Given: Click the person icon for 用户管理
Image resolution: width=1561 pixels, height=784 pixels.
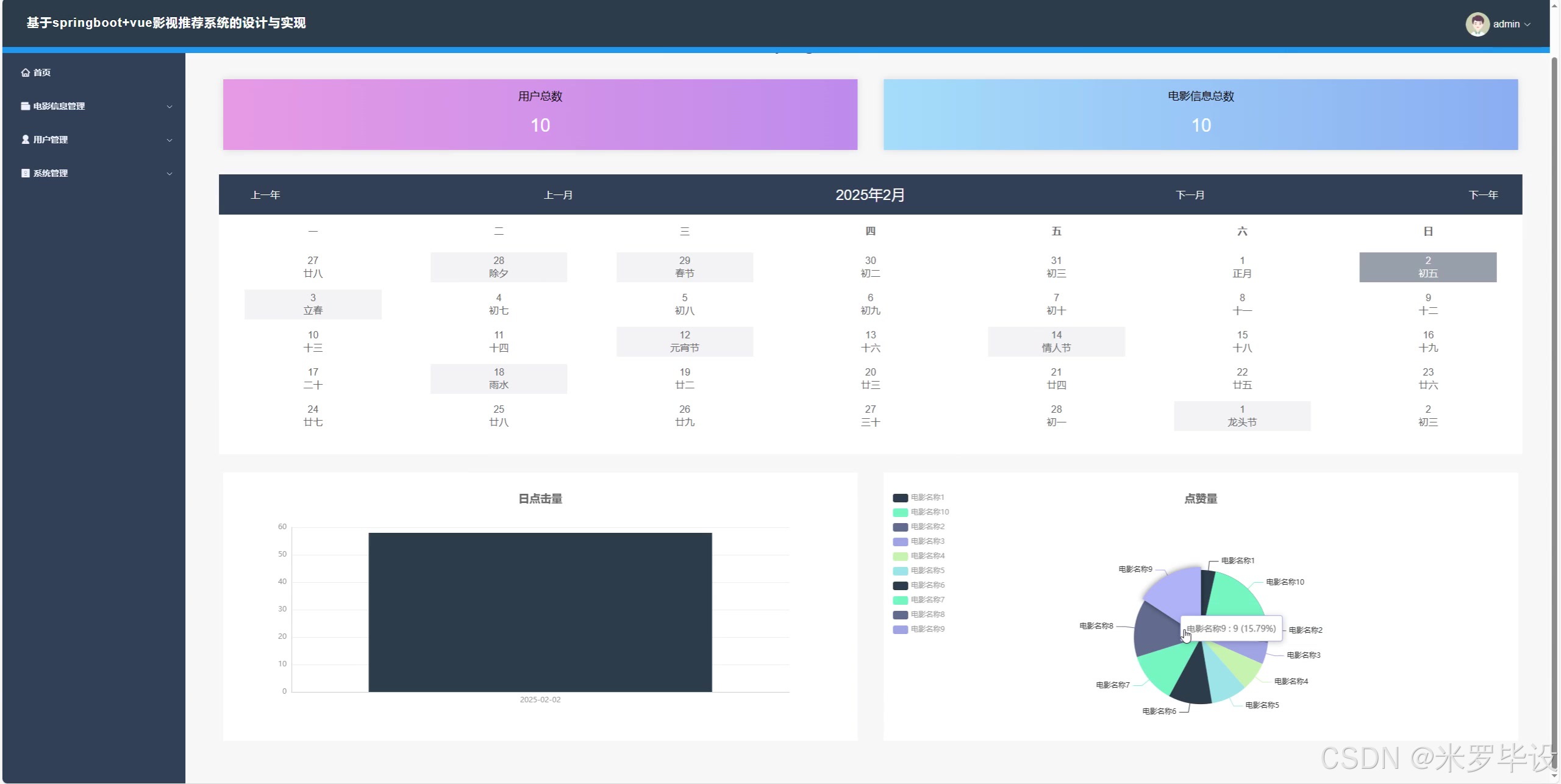Looking at the screenshot, I should [26, 140].
